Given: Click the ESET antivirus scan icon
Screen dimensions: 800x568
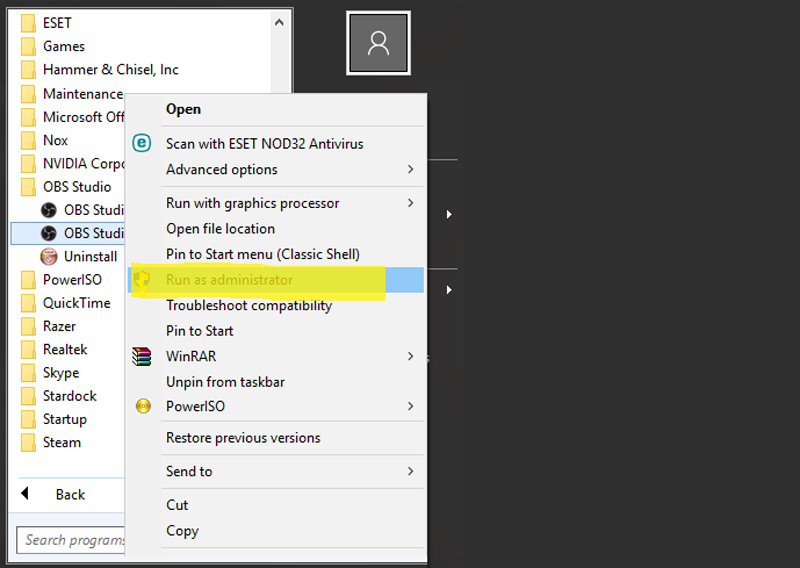Looking at the screenshot, I should coord(142,143).
